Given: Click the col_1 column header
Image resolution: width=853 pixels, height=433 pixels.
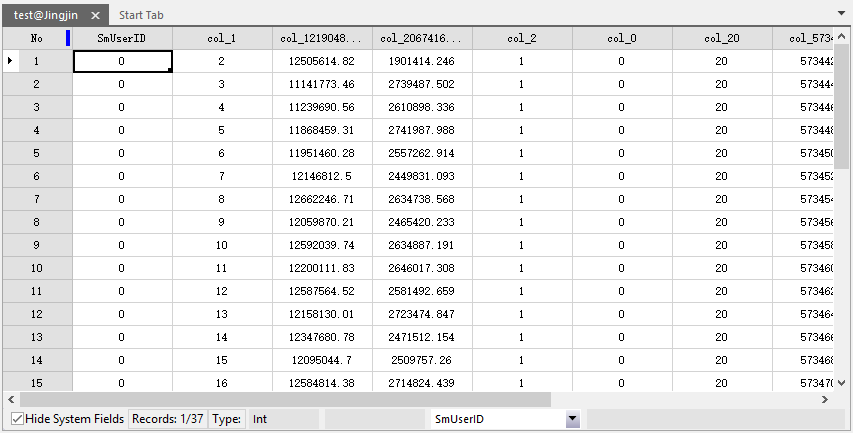Looking at the screenshot, I should click(222, 38).
